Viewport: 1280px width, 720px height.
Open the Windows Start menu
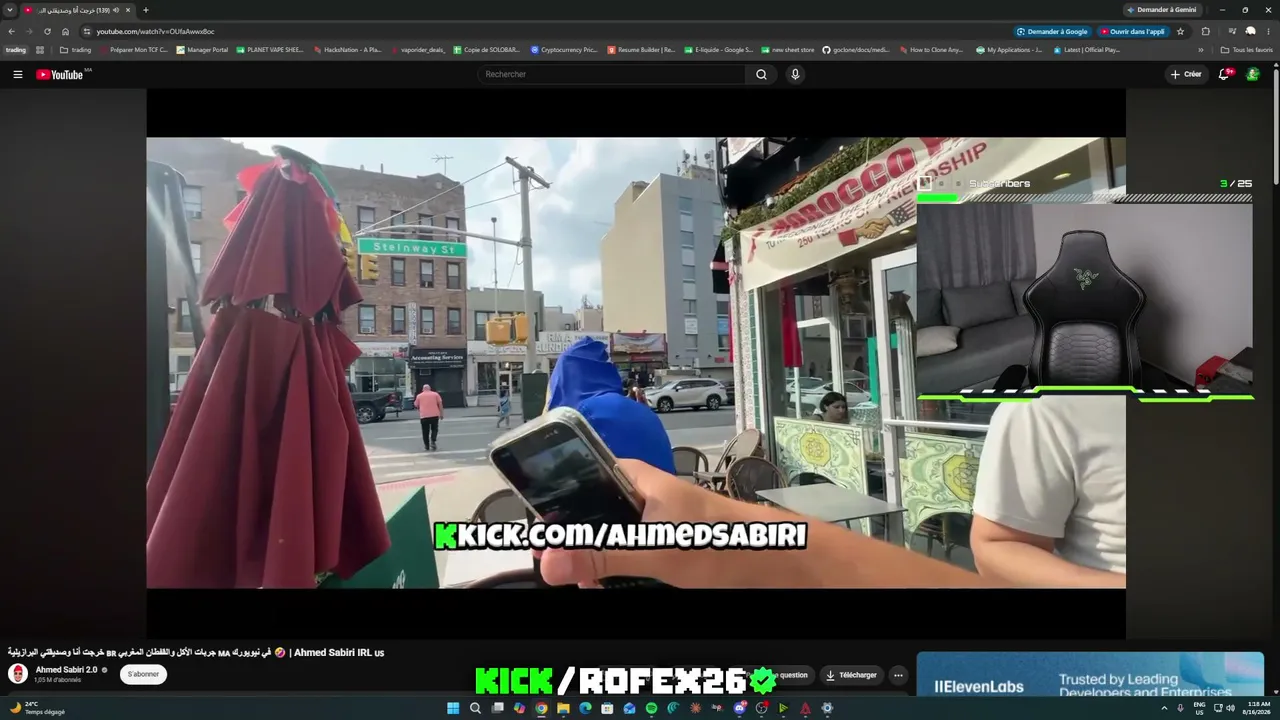click(453, 708)
